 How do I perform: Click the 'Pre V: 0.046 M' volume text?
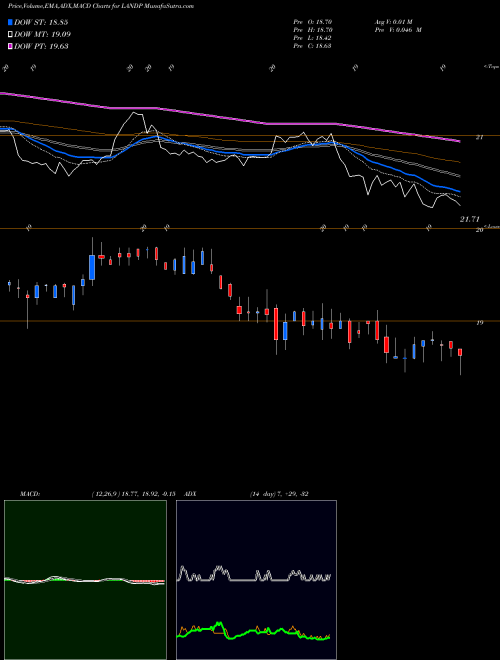tap(399, 30)
